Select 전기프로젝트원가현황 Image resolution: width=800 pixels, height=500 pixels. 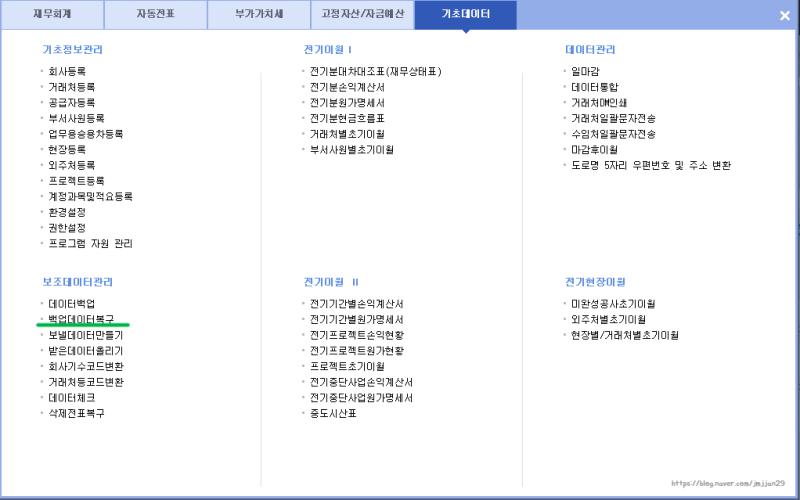click(x=357, y=351)
